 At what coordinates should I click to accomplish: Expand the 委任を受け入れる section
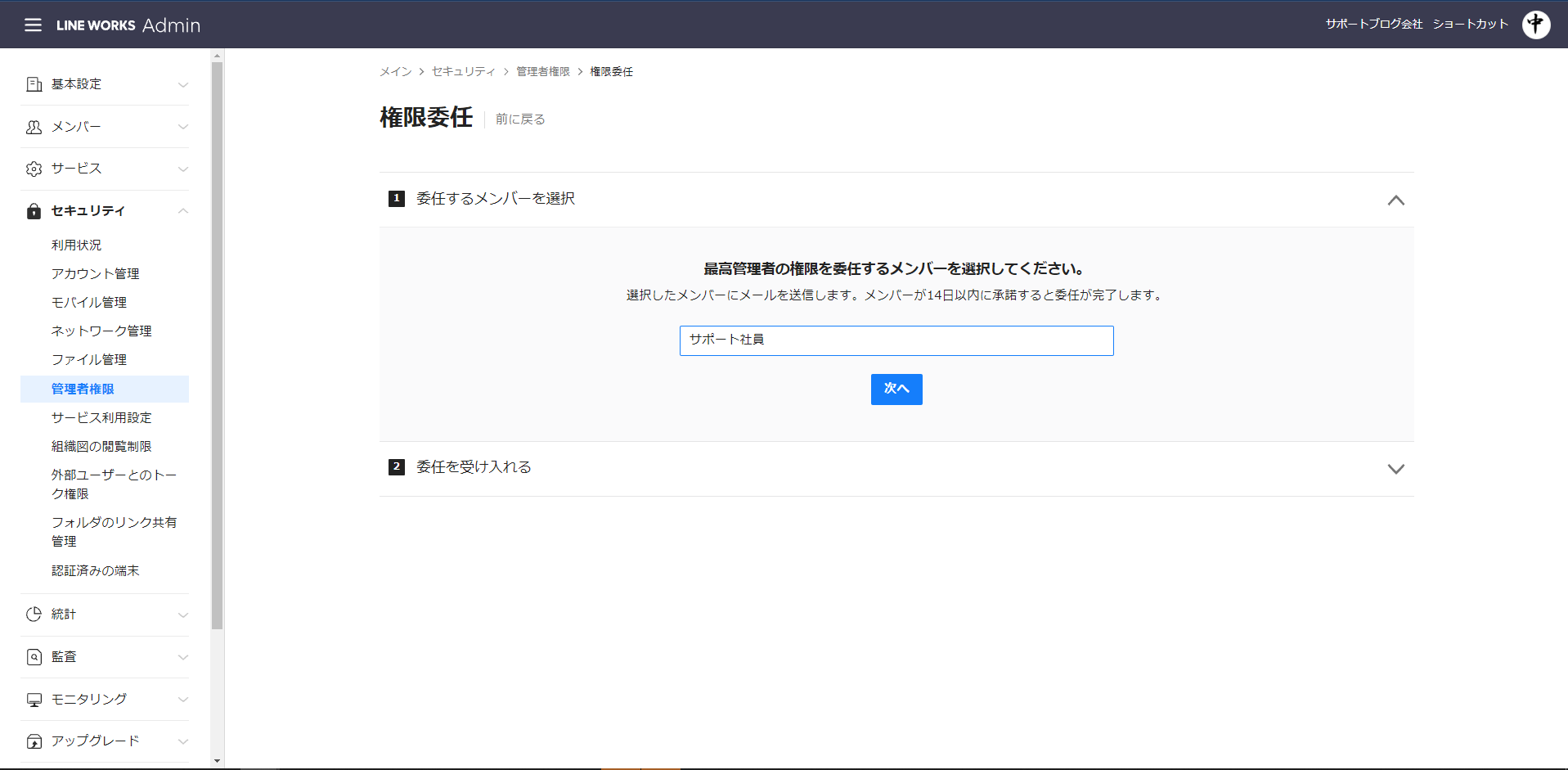point(1395,469)
